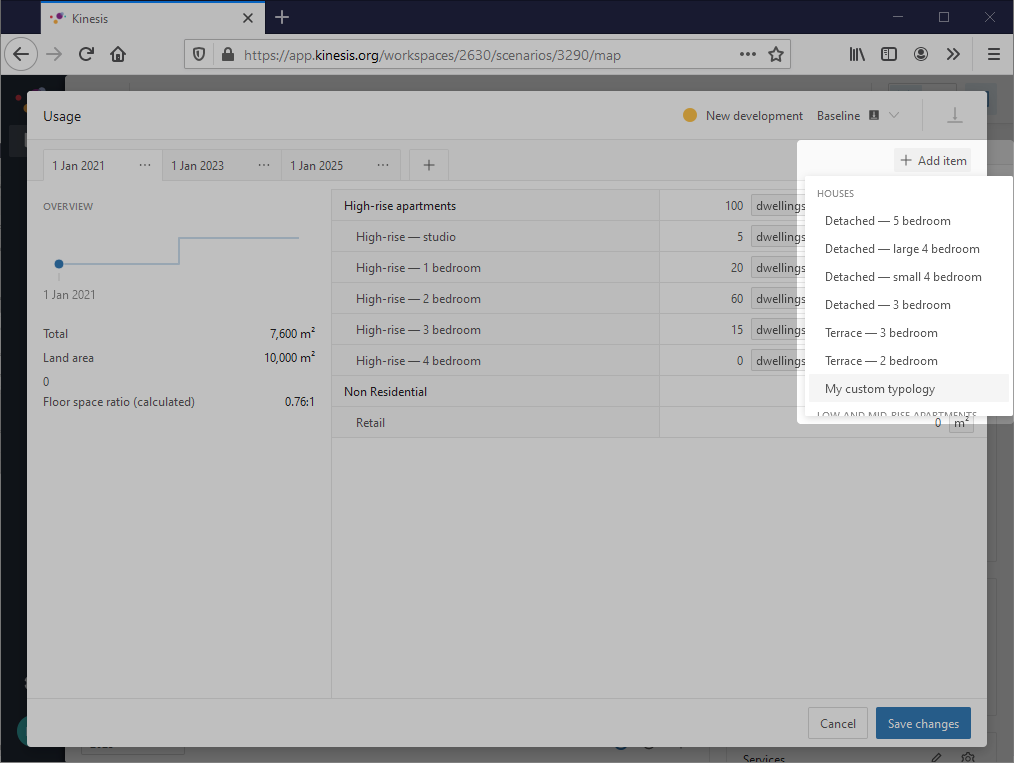The height and width of the screenshot is (763, 1014).
Task: Click the Land area 10,000 m² value
Action: 290,358
